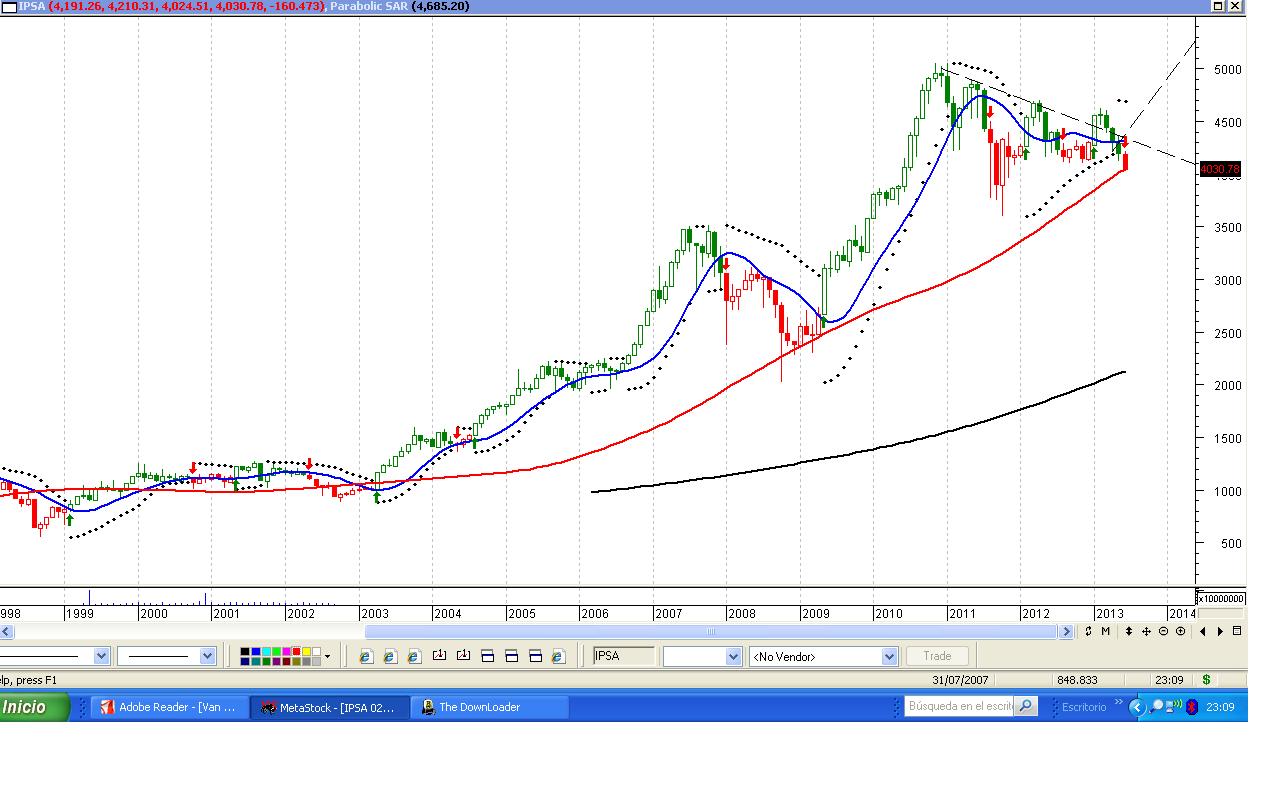Zoom out with the circled minus icon
The width and height of the screenshot is (1280, 800).
tap(1163, 631)
